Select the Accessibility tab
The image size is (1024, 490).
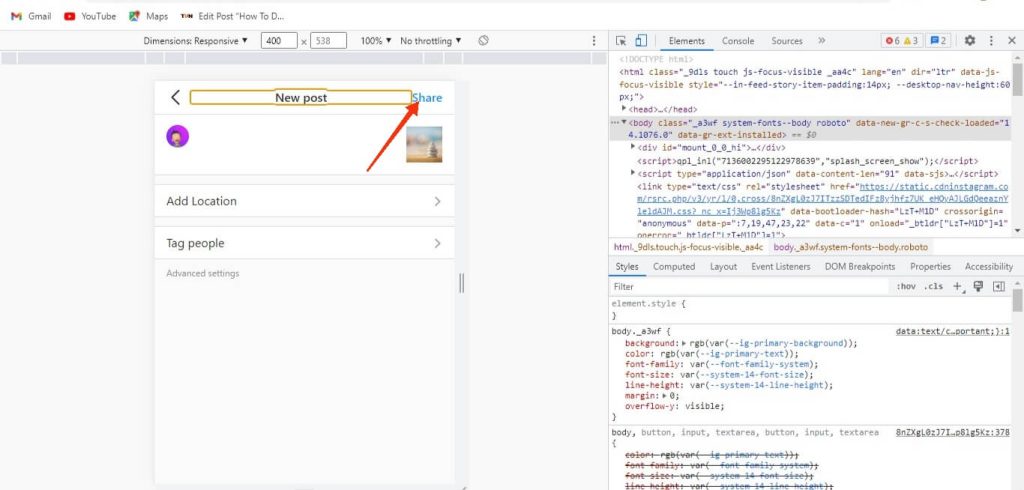[x=989, y=267]
